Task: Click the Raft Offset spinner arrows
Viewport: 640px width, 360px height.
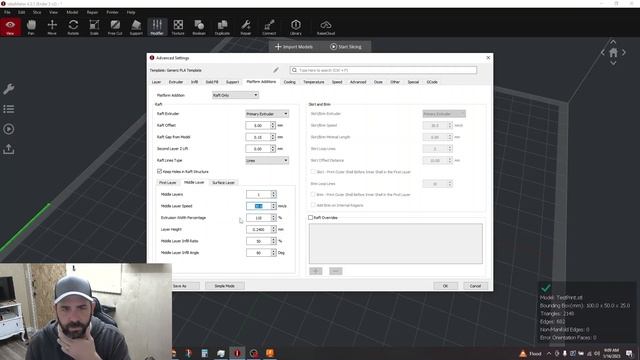Action: (x=273, y=125)
